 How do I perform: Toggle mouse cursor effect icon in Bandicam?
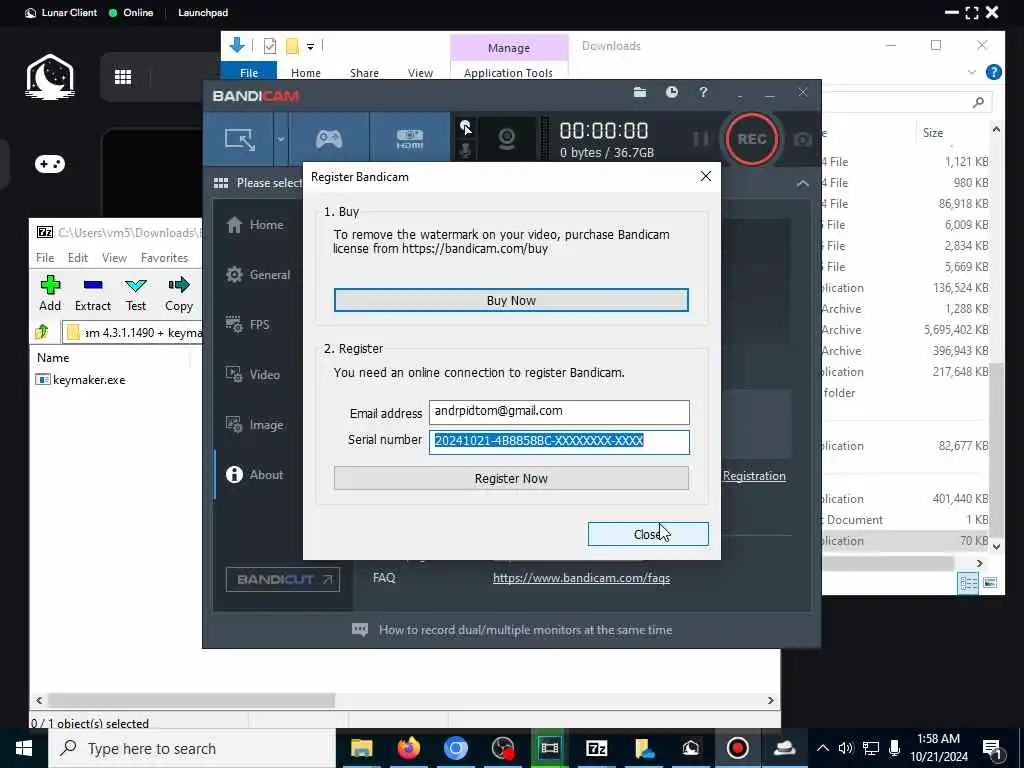[x=466, y=127]
